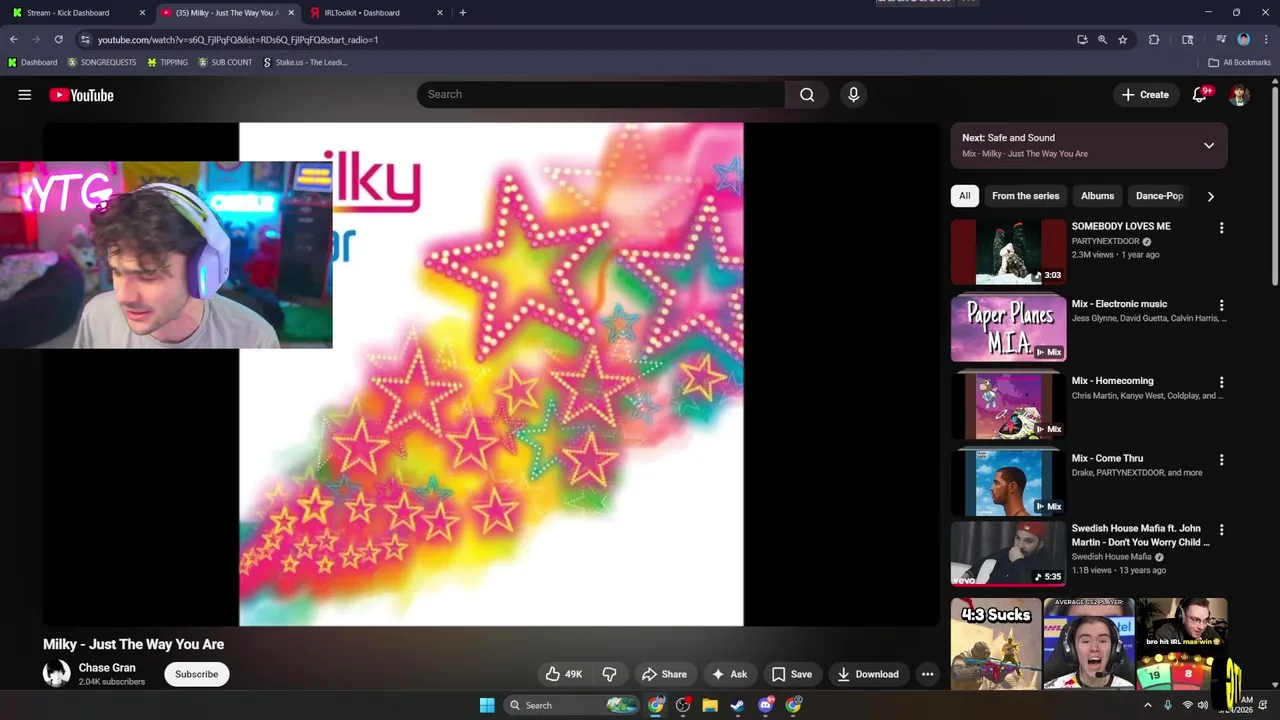Open more actions ellipsis under video

pyautogui.click(x=927, y=674)
